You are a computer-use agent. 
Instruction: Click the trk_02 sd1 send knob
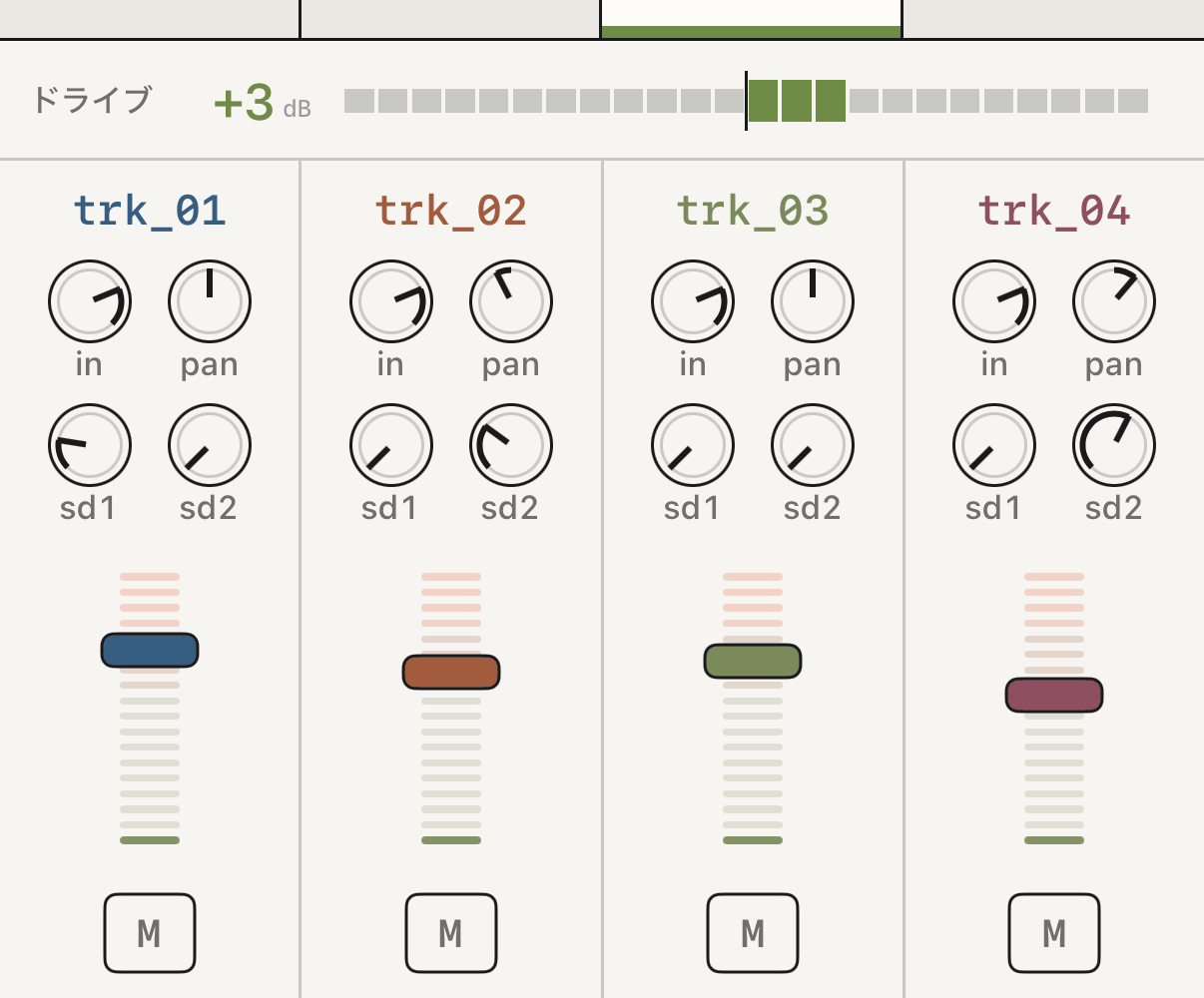(391, 445)
